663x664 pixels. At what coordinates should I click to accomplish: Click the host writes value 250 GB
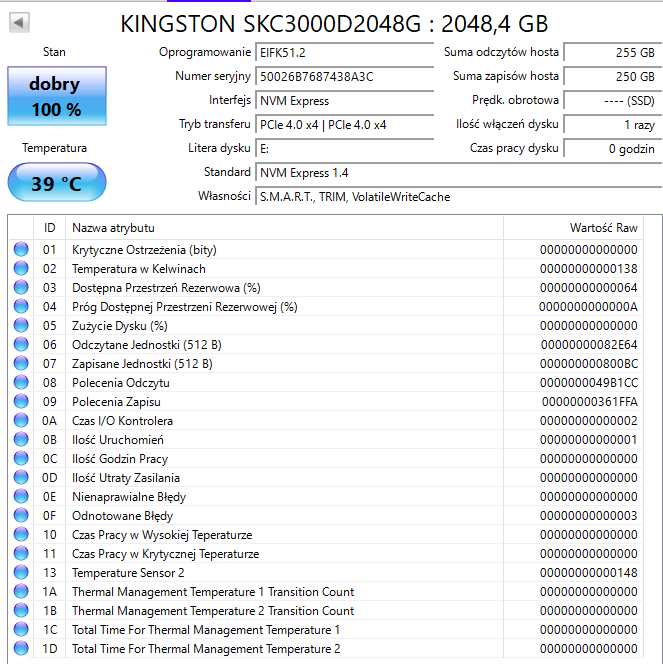click(x=613, y=77)
